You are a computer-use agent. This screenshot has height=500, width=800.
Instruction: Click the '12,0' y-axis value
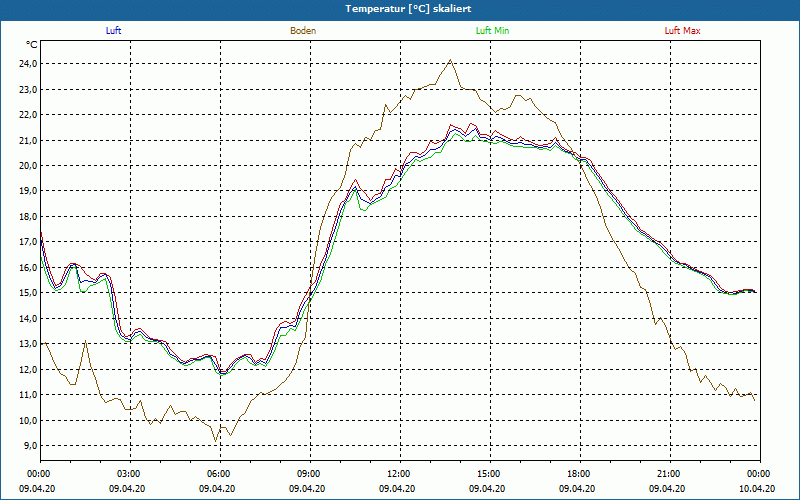(28, 369)
